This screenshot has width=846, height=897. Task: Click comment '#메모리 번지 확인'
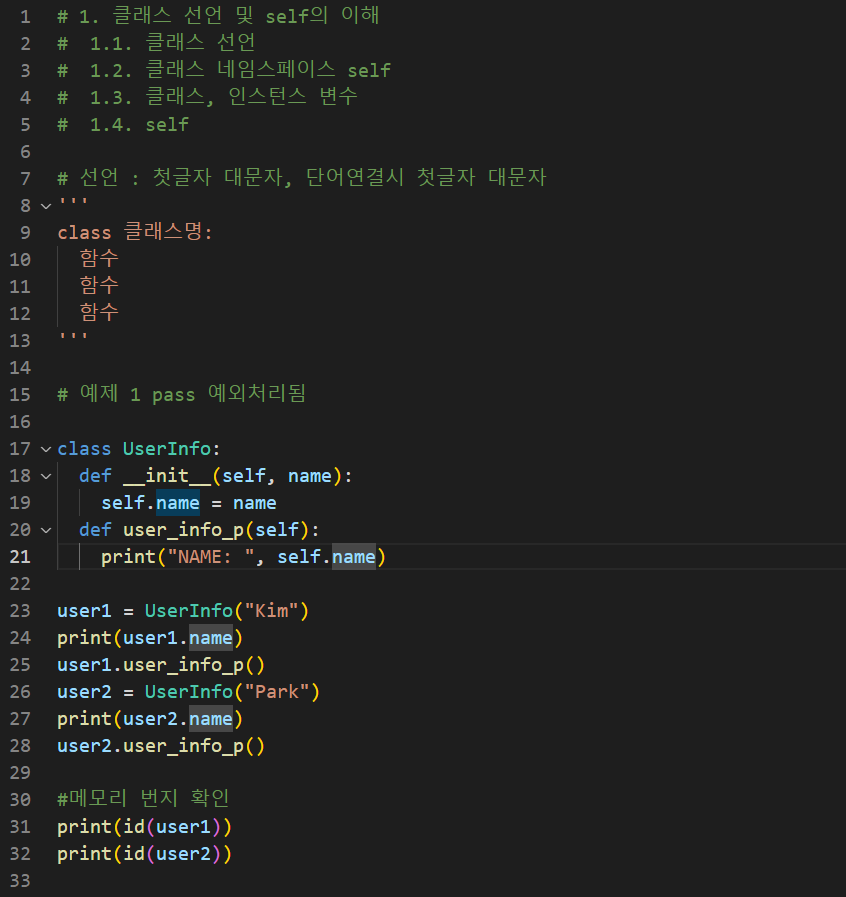coord(144,799)
